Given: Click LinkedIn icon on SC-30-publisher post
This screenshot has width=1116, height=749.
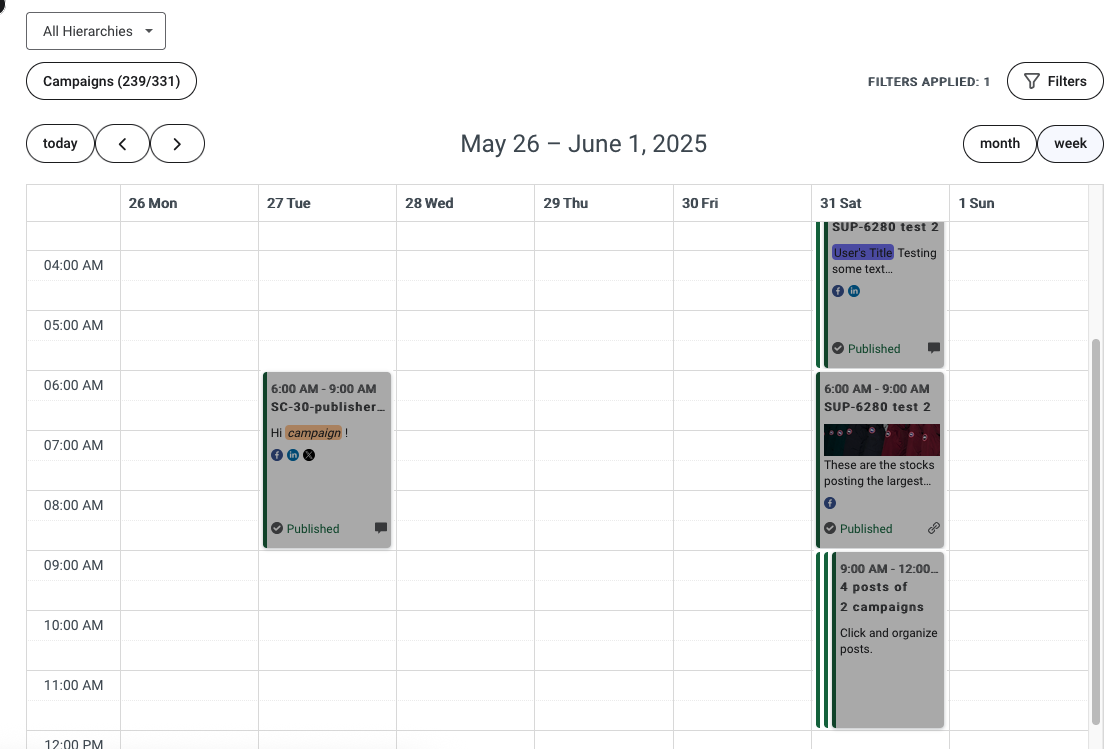Looking at the screenshot, I should (293, 455).
